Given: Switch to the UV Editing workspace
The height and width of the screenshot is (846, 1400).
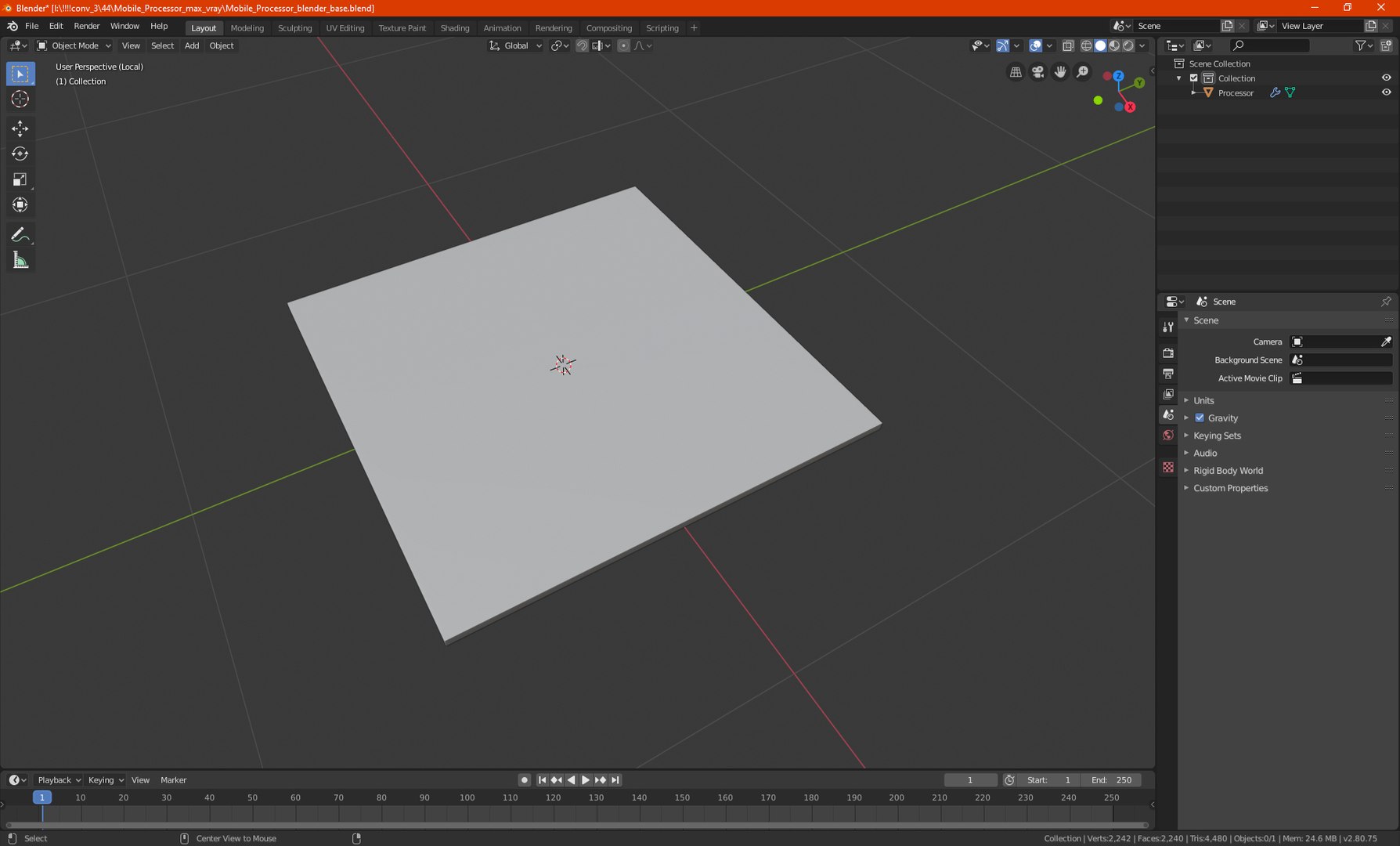Looking at the screenshot, I should (345, 27).
